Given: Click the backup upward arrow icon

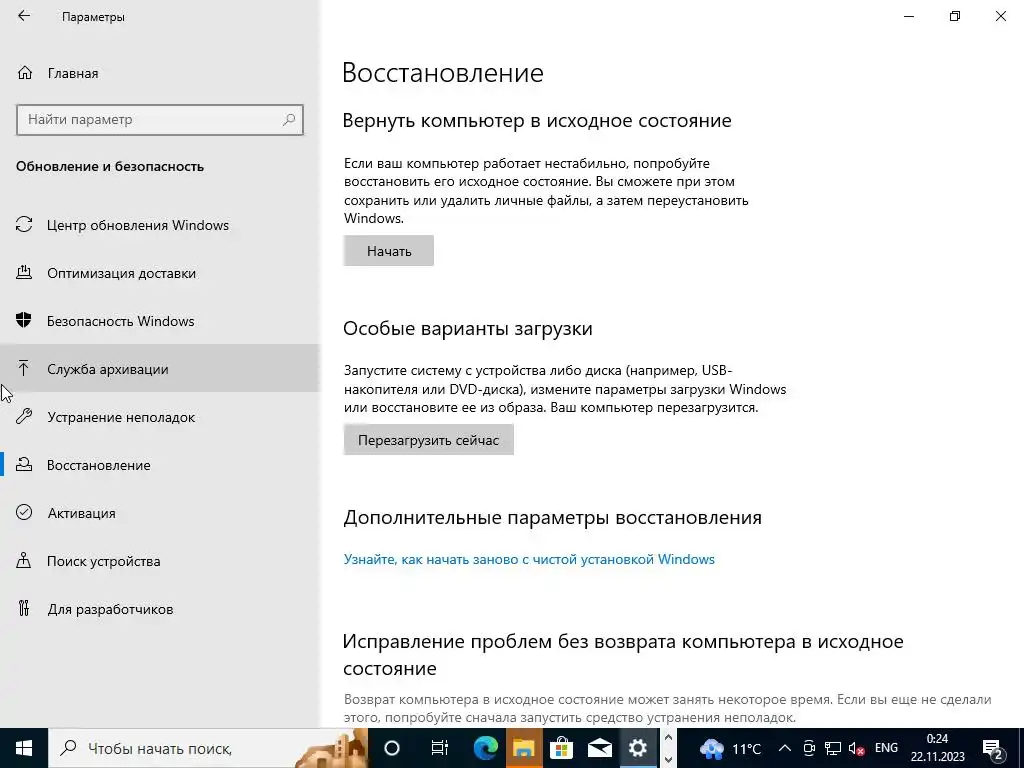Looking at the screenshot, I should pos(24,368).
